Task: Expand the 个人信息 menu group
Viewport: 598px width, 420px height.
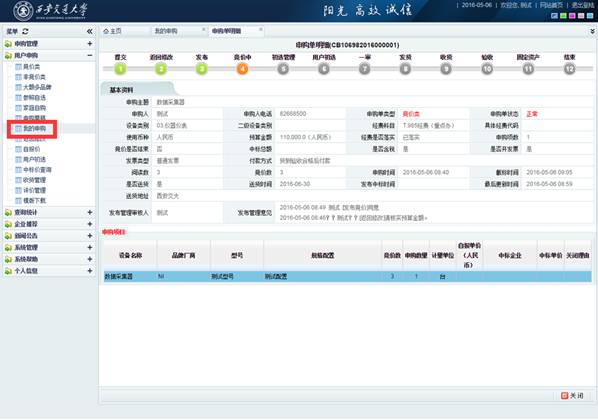Action: pyautogui.click(x=90, y=271)
